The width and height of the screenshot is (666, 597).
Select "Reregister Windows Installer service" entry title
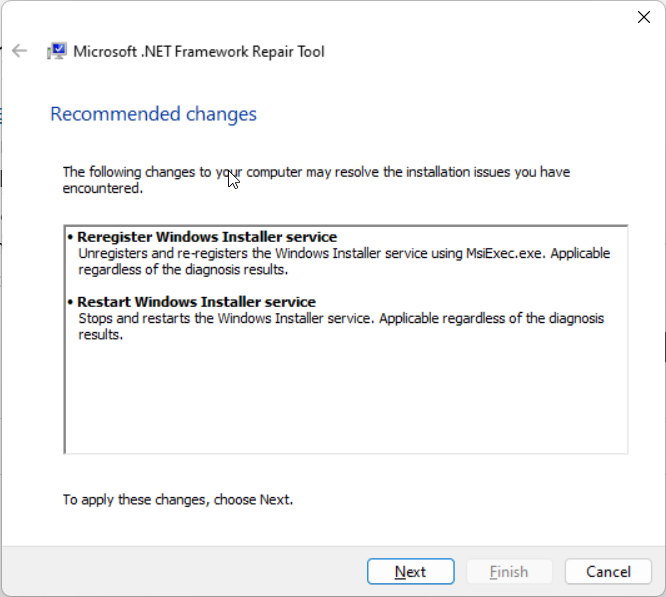click(207, 237)
